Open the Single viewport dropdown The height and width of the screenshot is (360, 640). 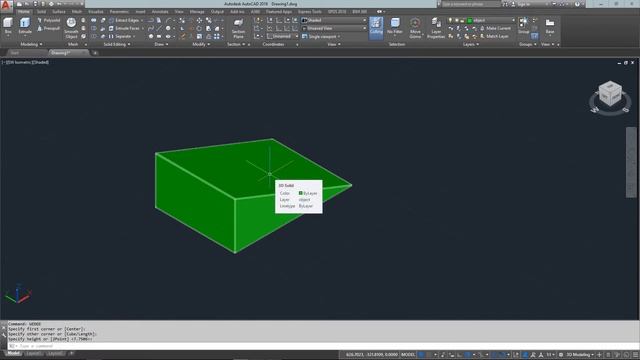(x=321, y=36)
